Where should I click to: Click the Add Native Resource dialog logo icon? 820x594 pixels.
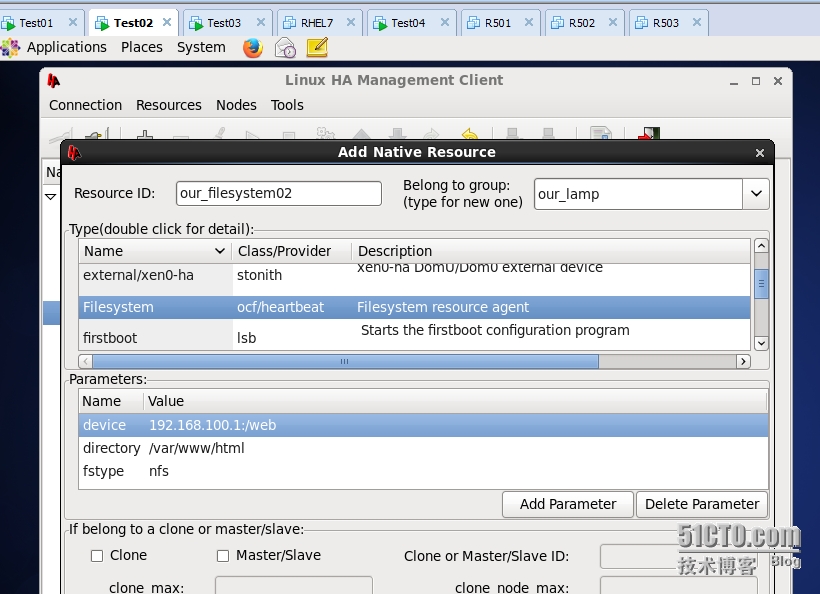tap(74, 152)
